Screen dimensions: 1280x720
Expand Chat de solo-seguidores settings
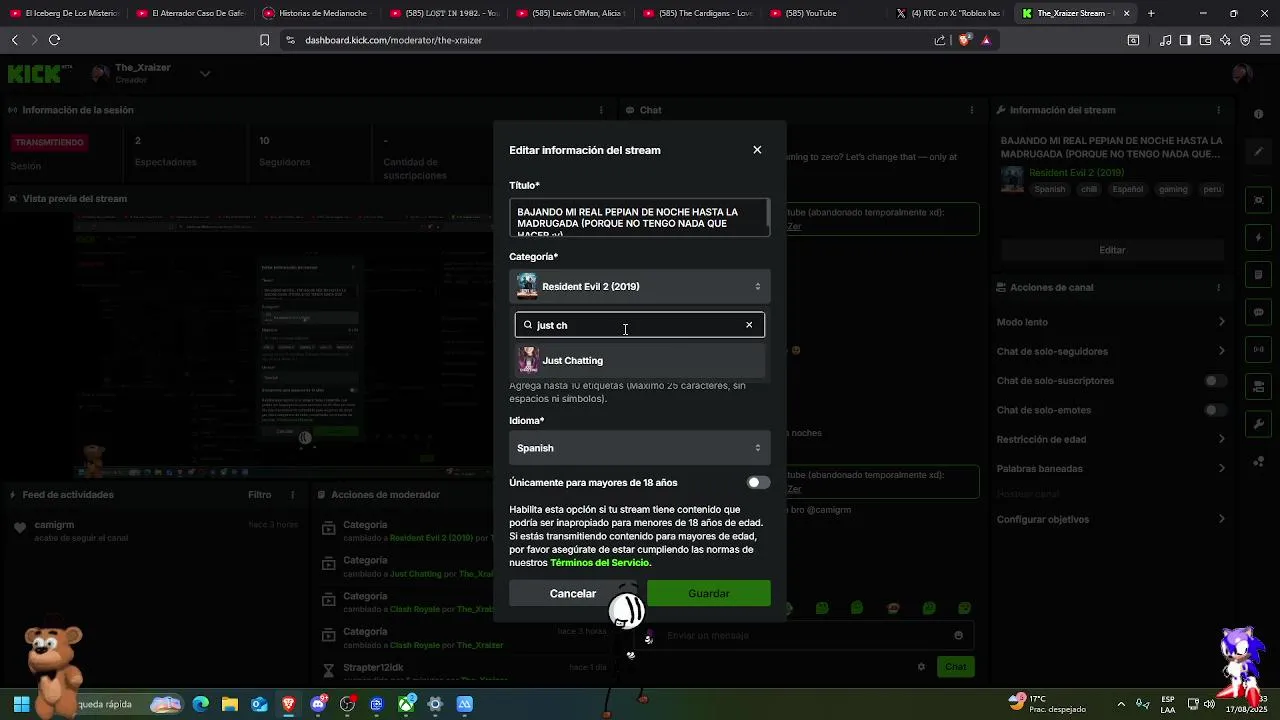[x=1221, y=351]
